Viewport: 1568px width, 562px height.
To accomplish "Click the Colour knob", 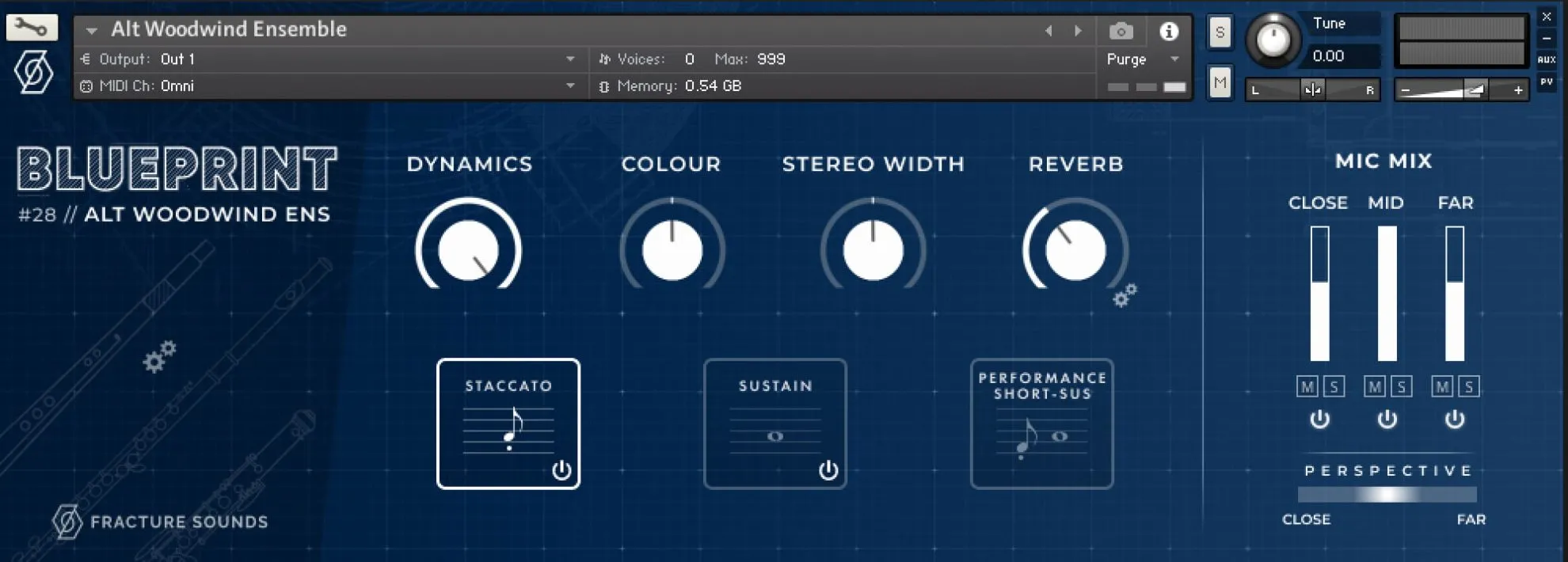I will (x=672, y=249).
